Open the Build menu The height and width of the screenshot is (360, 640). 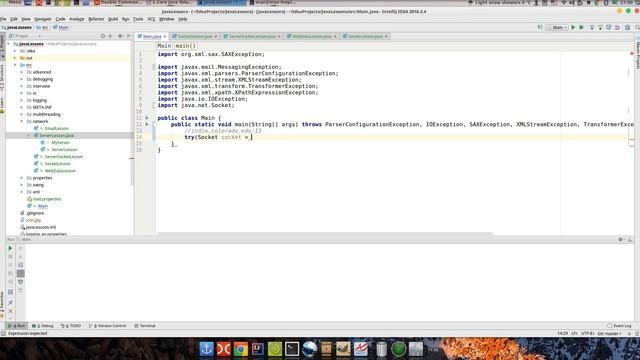pos(113,19)
